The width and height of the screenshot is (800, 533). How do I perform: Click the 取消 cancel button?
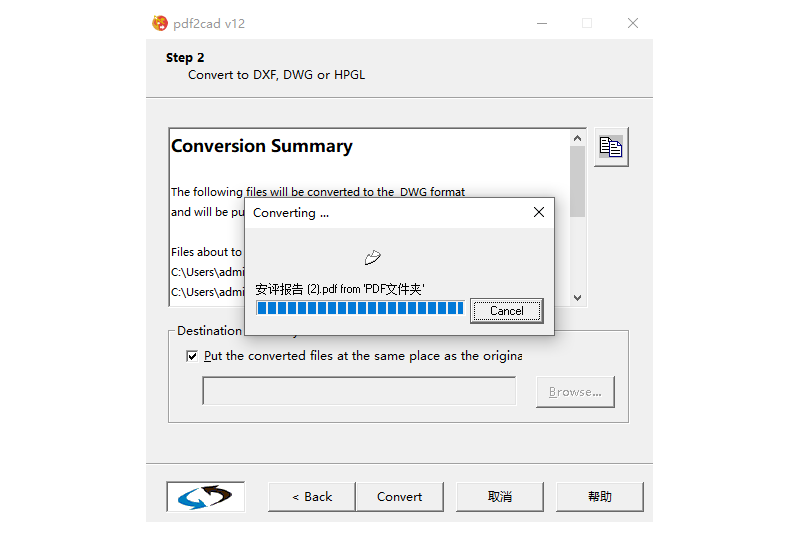[x=500, y=496]
